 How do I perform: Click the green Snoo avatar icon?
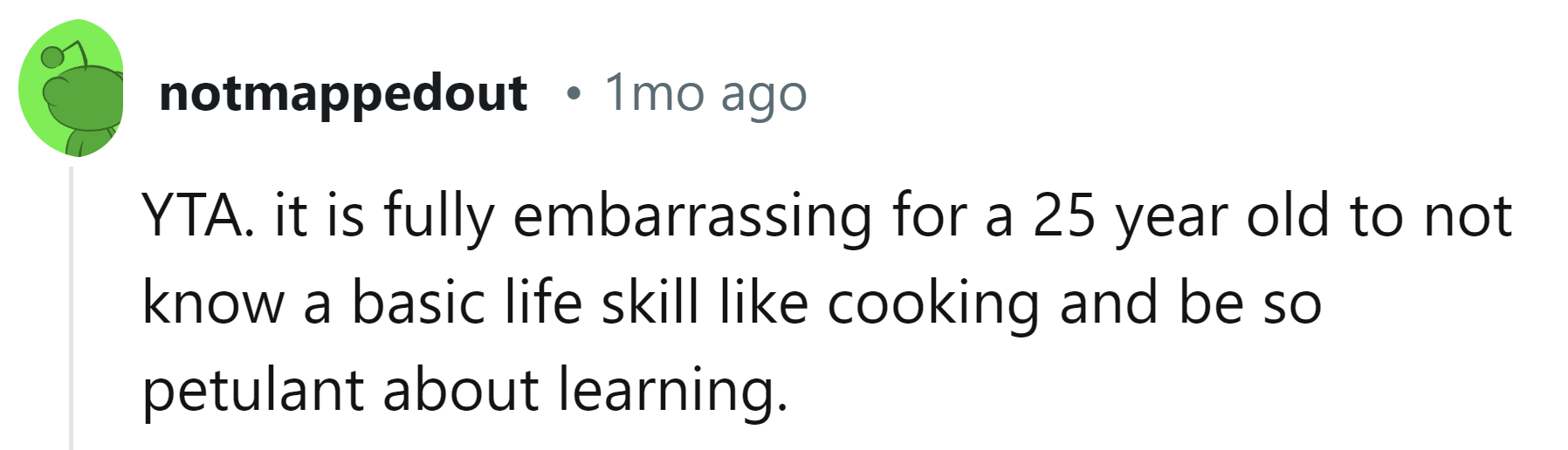pos(72,89)
